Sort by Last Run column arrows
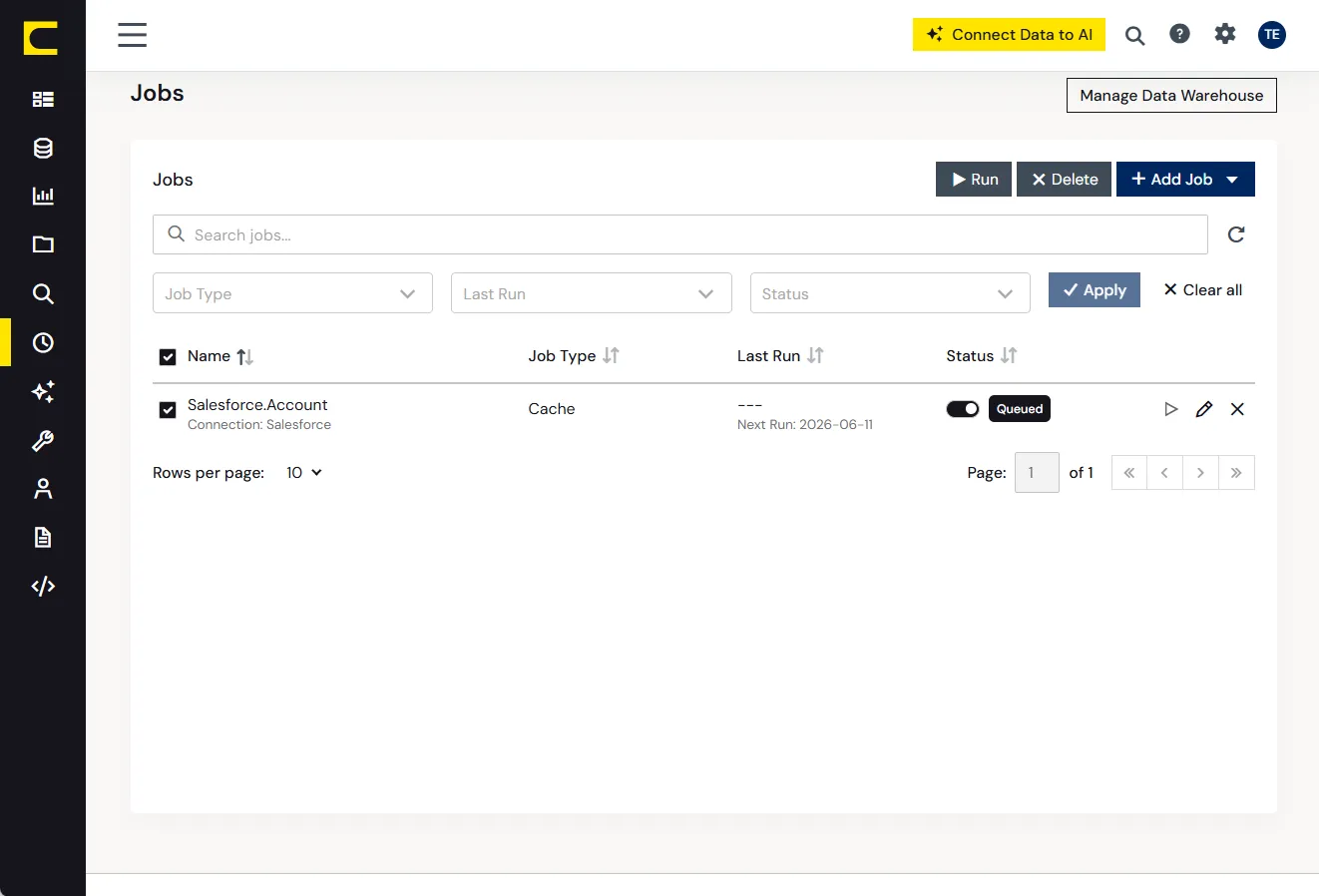 click(x=815, y=355)
